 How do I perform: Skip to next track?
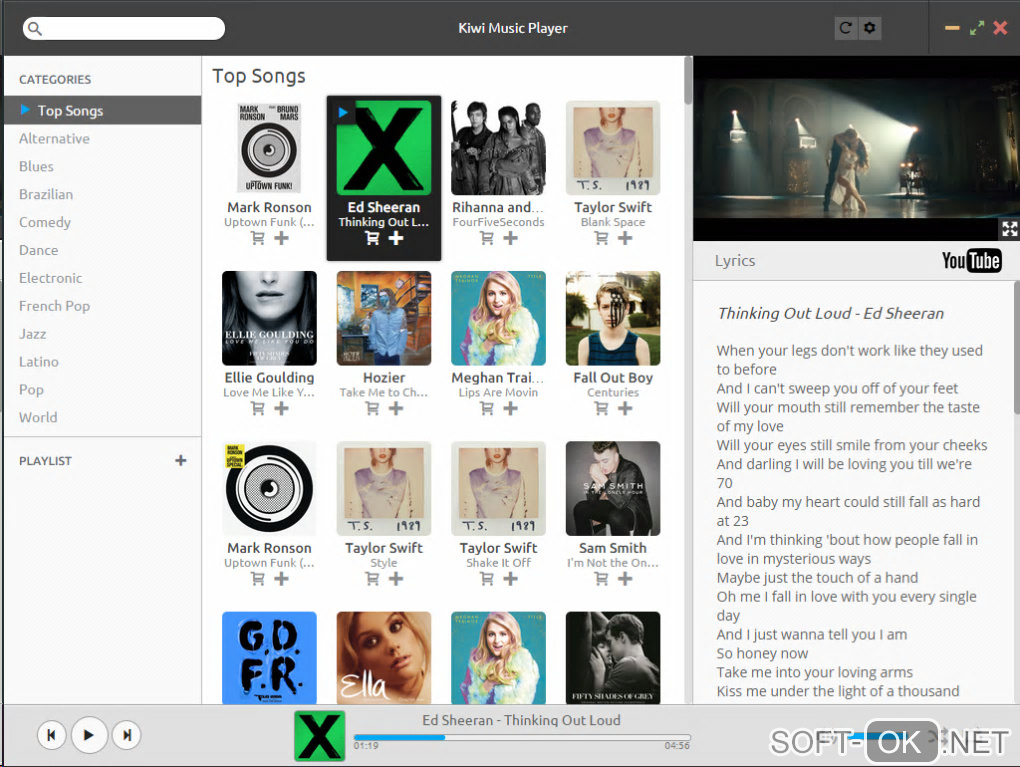pyautogui.click(x=127, y=735)
